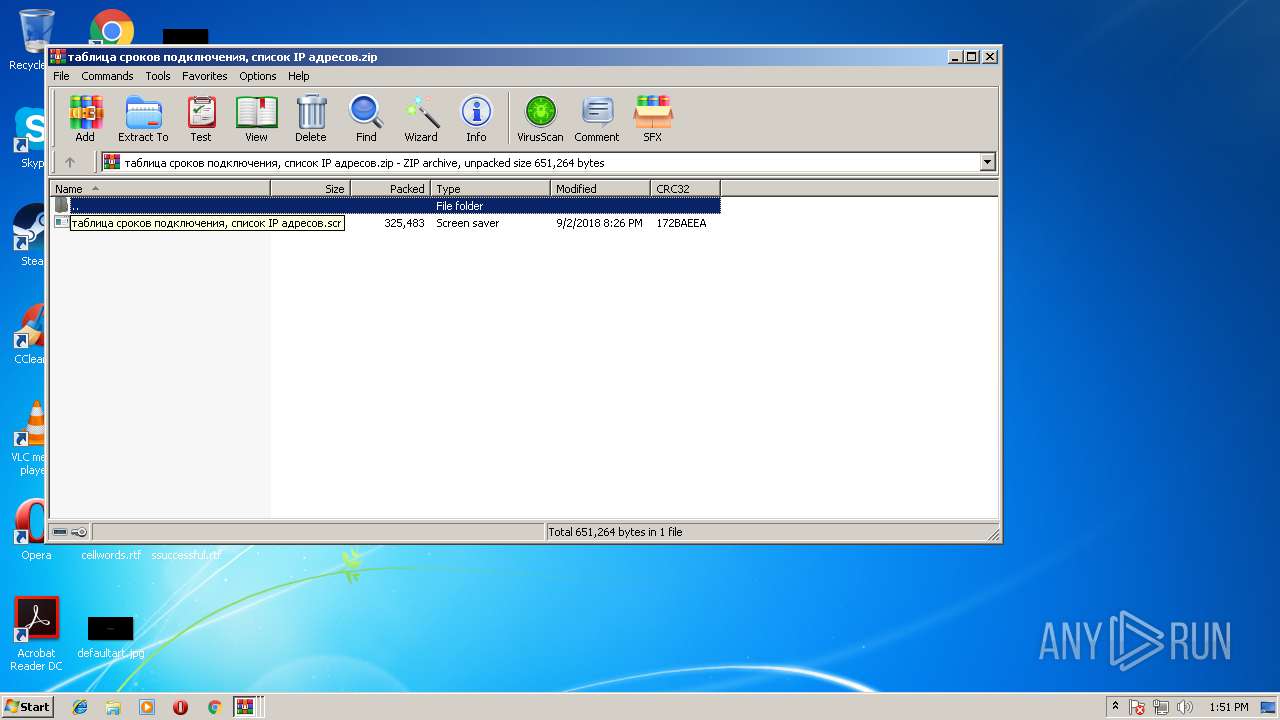Screen dimensions: 1280x720
Task: Click the Delete trash can icon
Action: pyautogui.click(x=311, y=119)
